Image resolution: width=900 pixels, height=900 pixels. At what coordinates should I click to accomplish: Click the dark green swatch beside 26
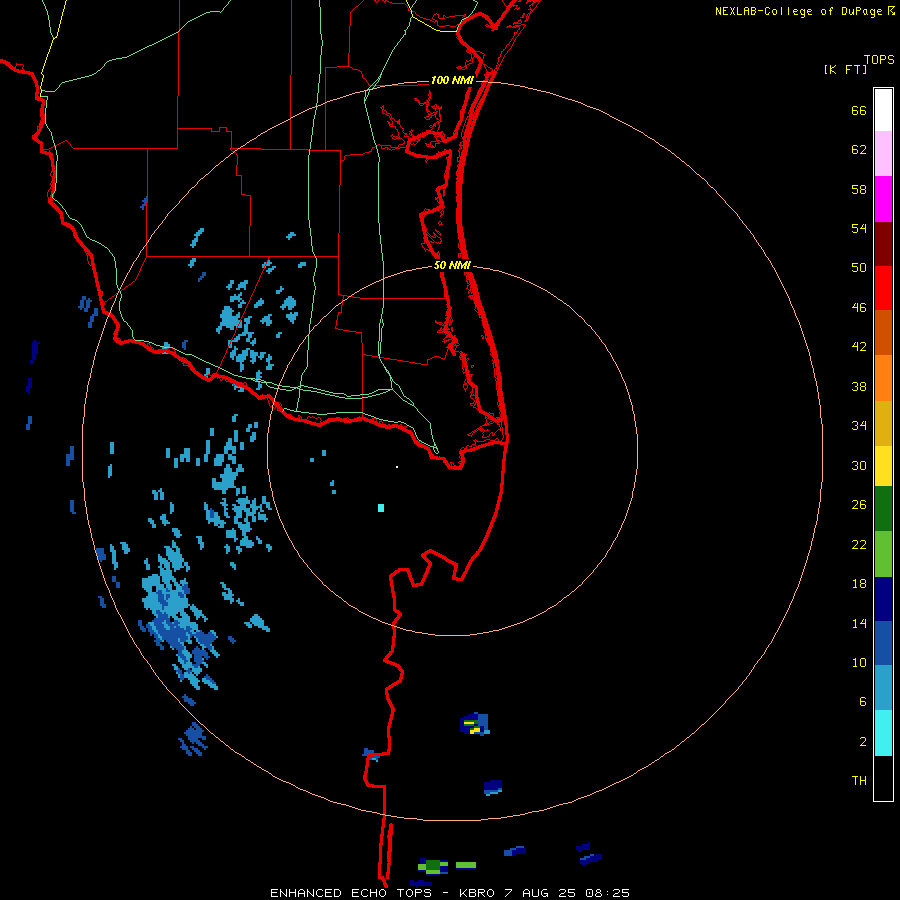[883, 509]
